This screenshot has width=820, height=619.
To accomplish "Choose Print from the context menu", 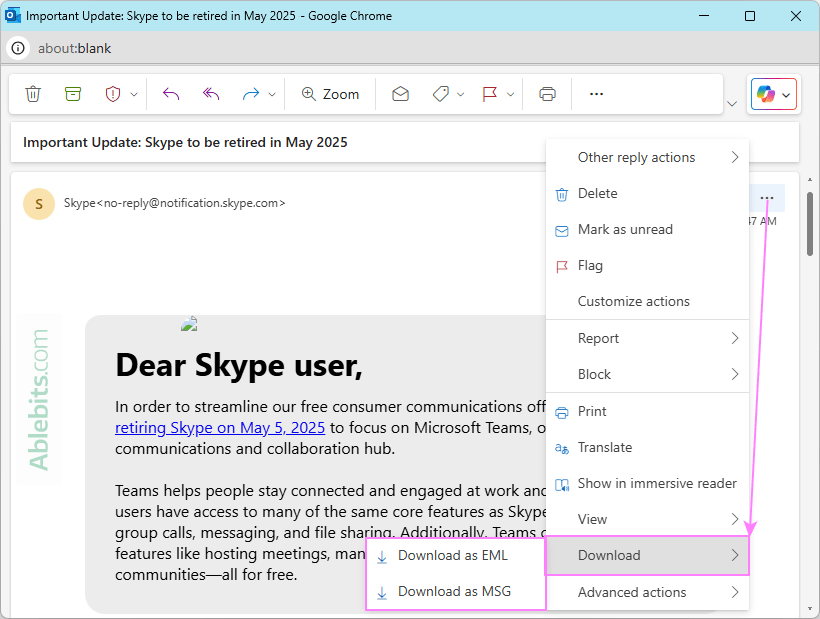I will click(x=647, y=411).
